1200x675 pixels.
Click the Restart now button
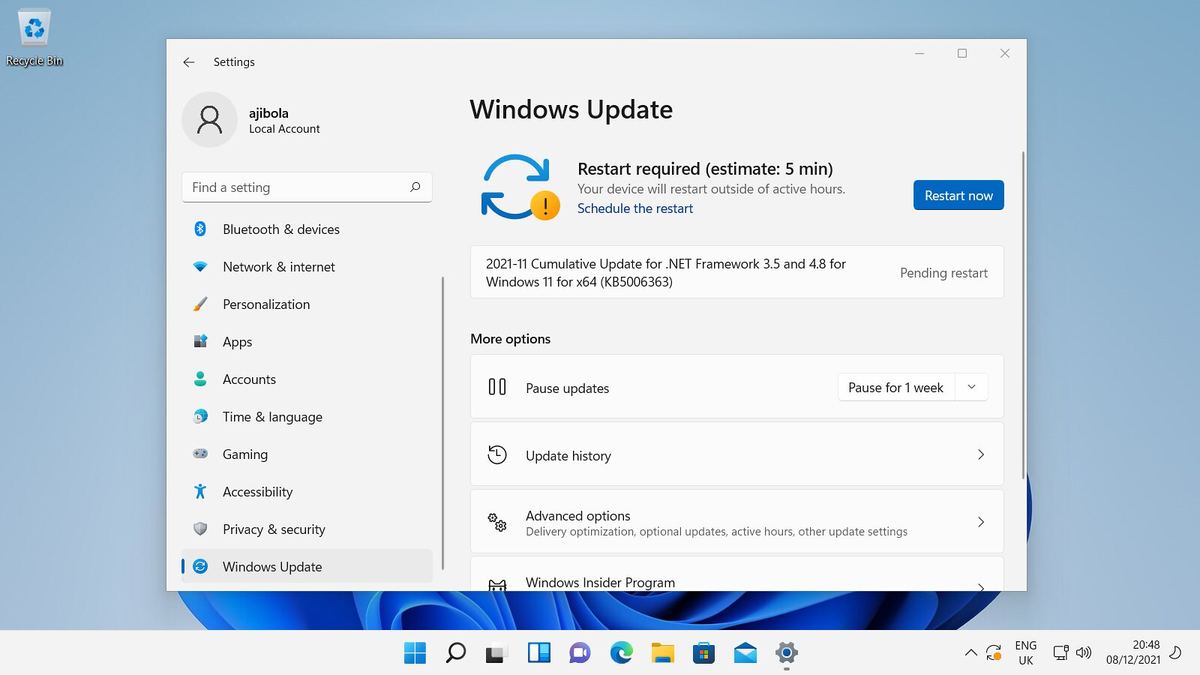pyautogui.click(x=958, y=195)
